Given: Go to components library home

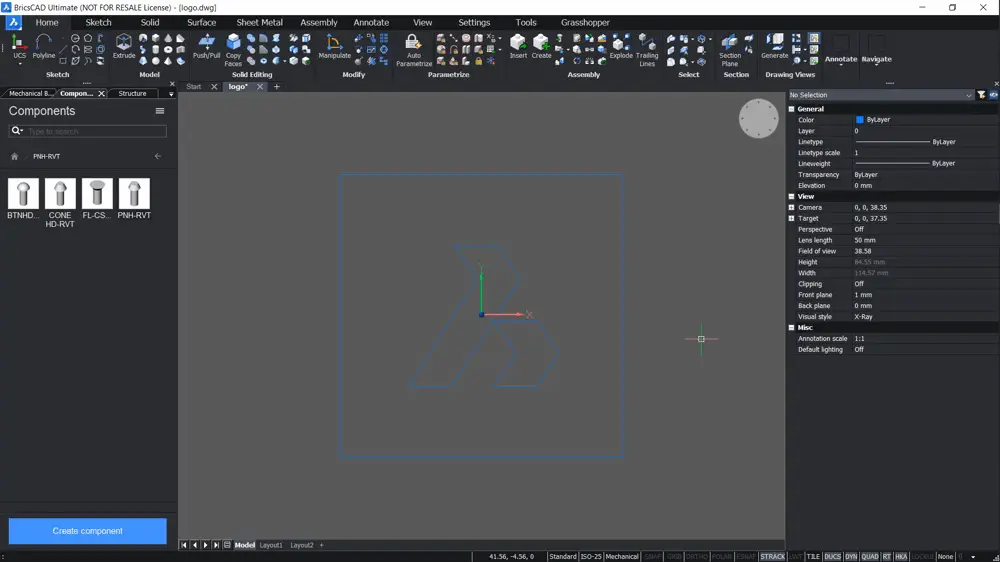Looking at the screenshot, I should 15,156.
